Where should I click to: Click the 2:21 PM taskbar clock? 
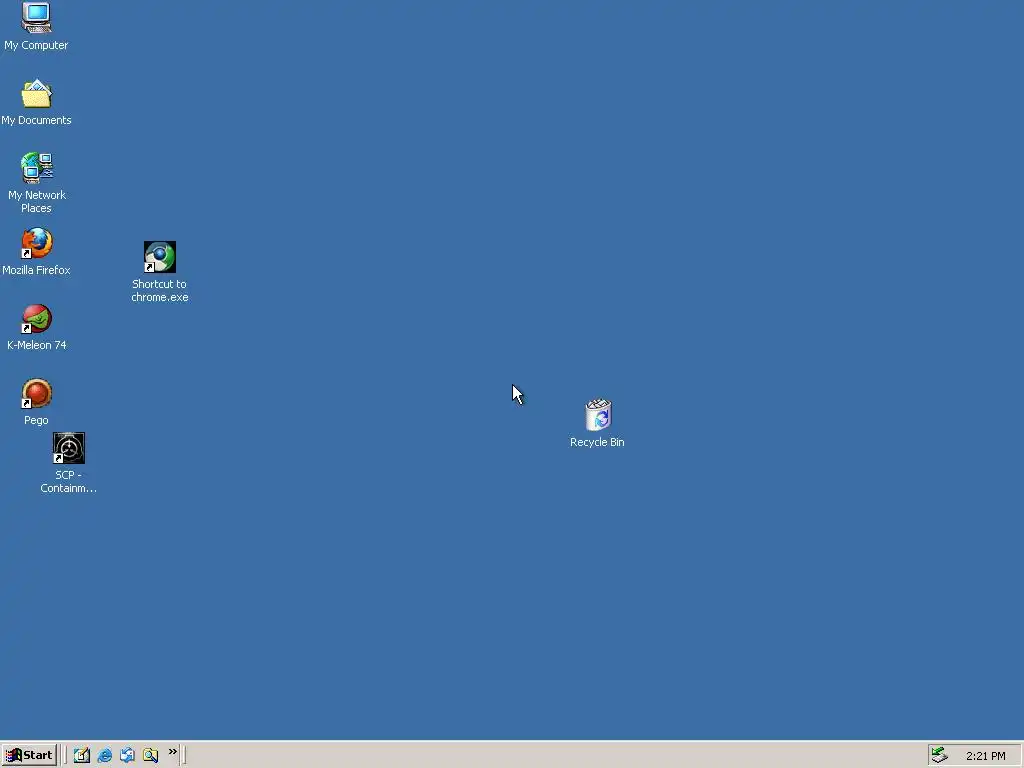985,756
